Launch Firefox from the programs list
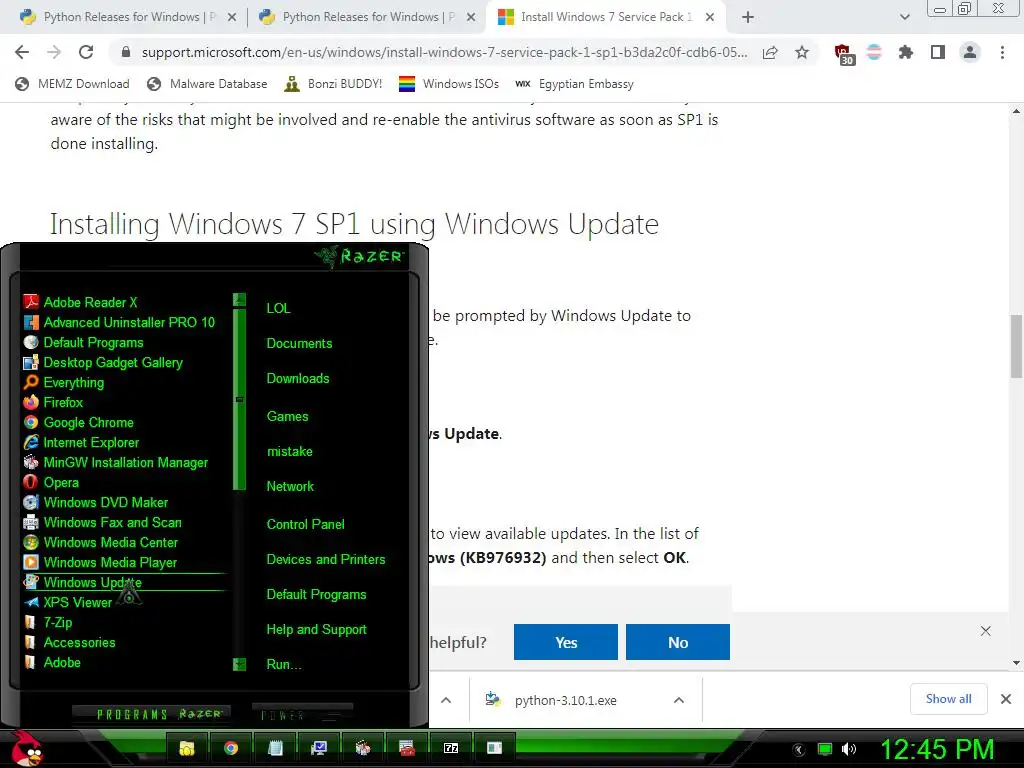The image size is (1024, 768). (54, 403)
